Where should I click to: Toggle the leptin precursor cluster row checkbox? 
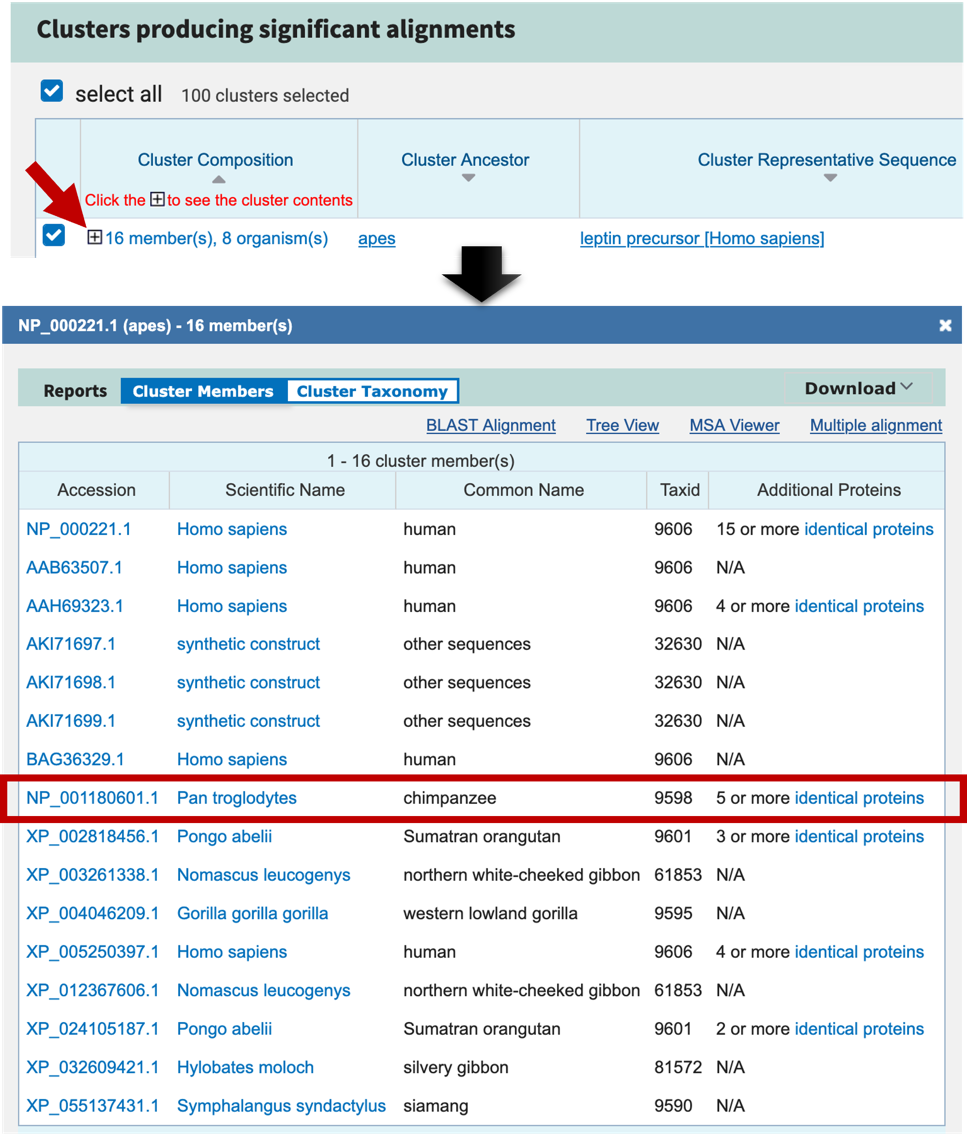[x=54, y=236]
